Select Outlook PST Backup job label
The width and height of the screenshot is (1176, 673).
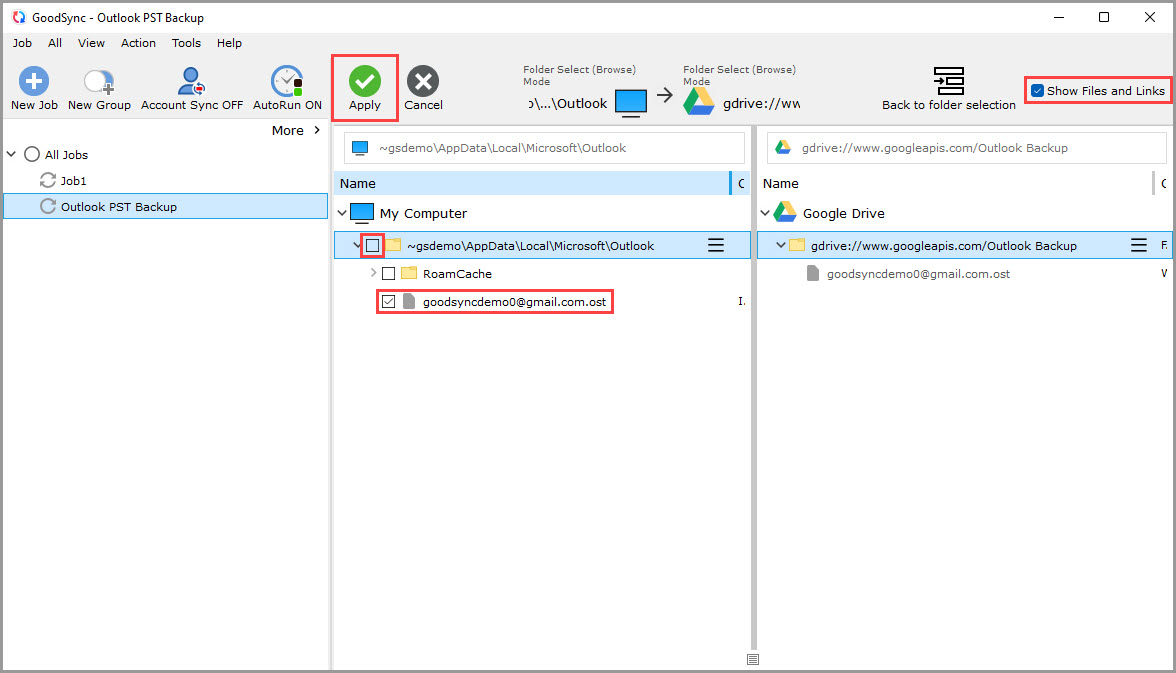click(x=118, y=206)
